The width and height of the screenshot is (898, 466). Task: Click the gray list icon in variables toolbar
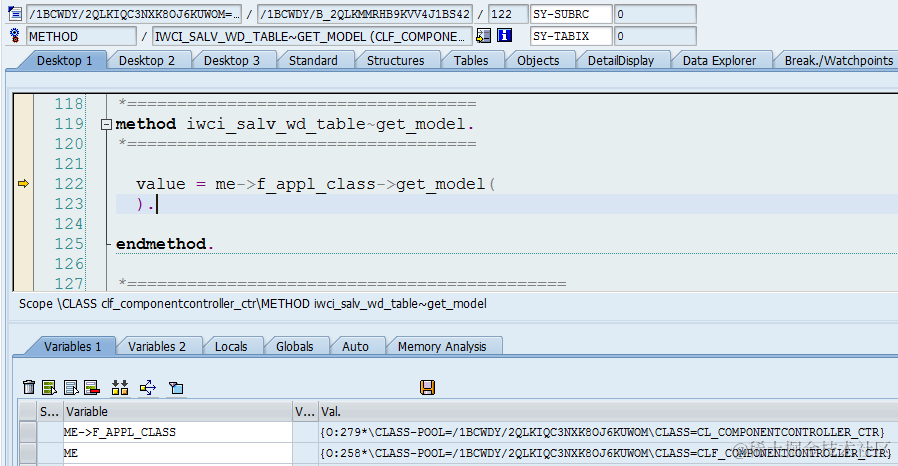[71, 388]
